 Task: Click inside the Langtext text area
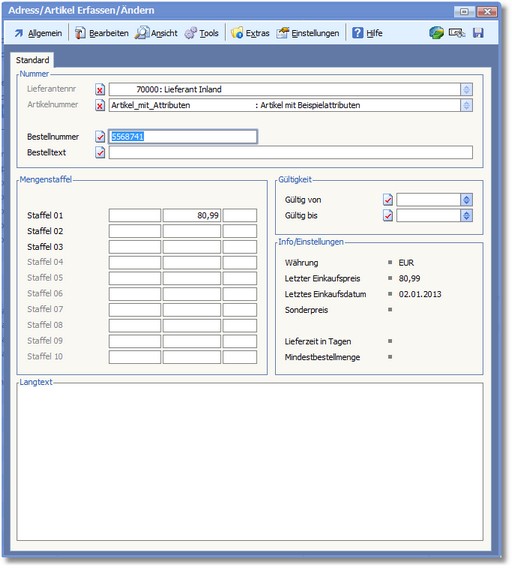(x=250, y=462)
